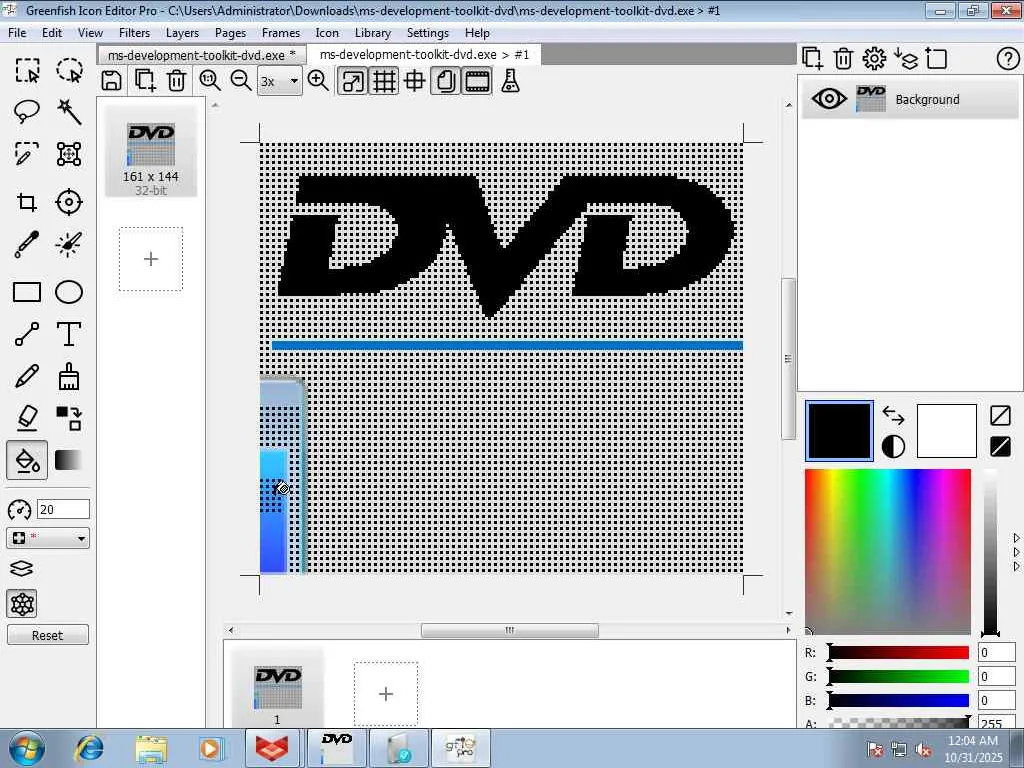Toggle the center lines crosshair

pos(415,82)
